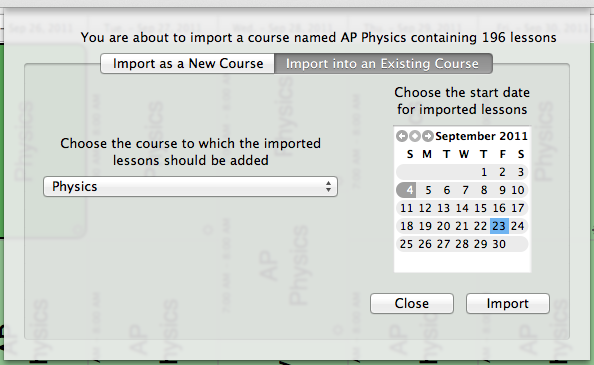
Task: Click the Close button
Action: pos(412,303)
